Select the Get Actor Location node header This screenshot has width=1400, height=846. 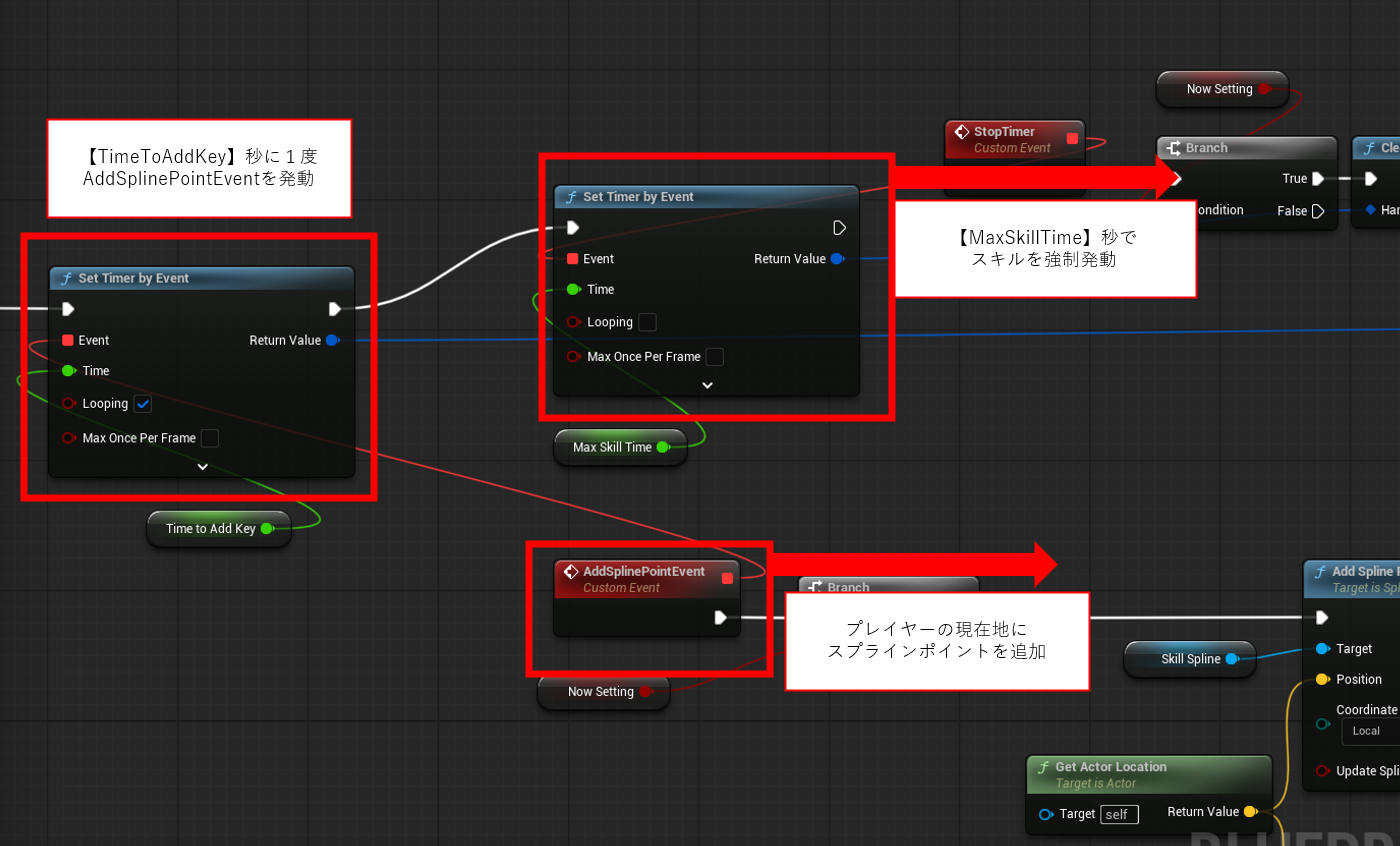(1110, 767)
